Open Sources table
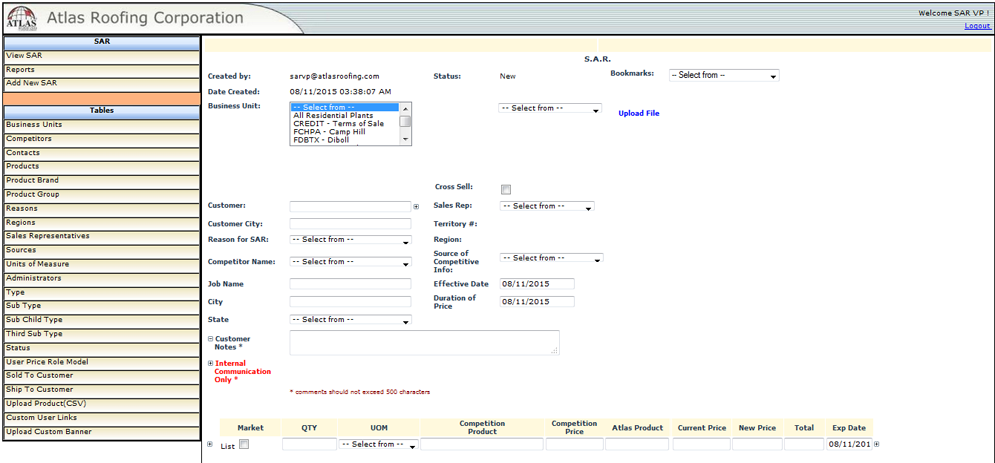The width and height of the screenshot is (995, 463). 102,251
